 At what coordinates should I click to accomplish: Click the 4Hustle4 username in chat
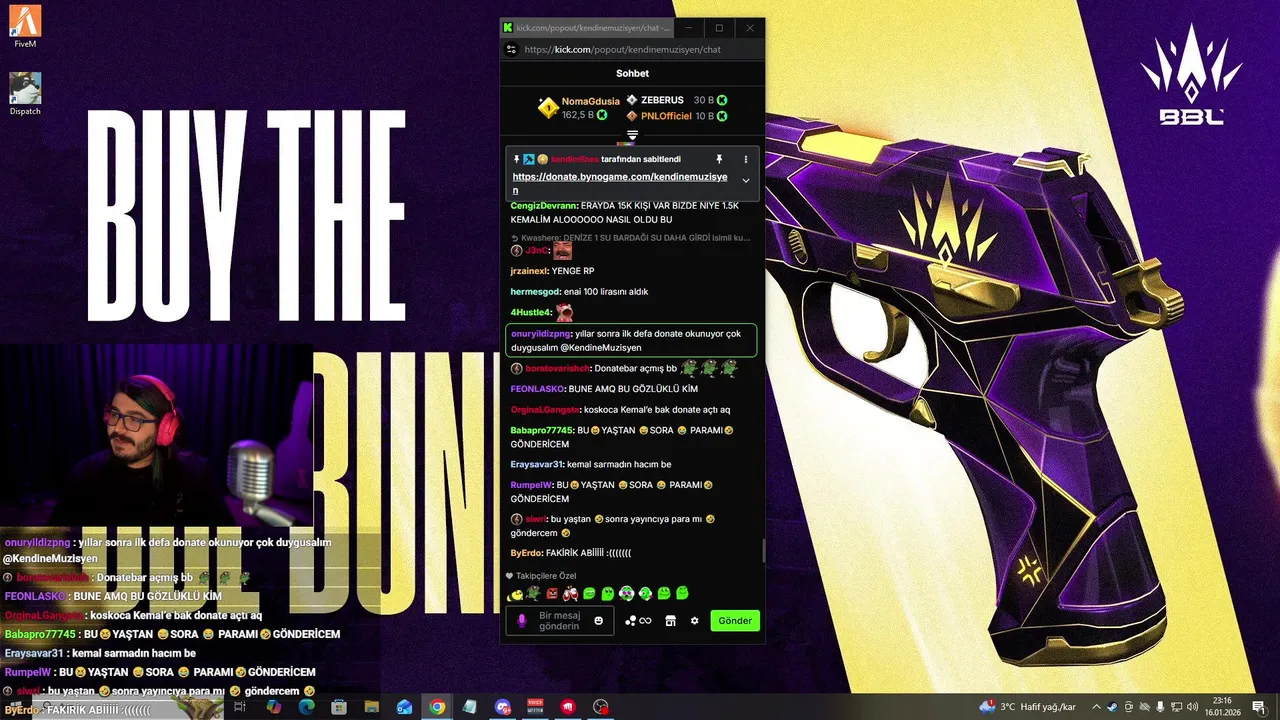point(531,312)
